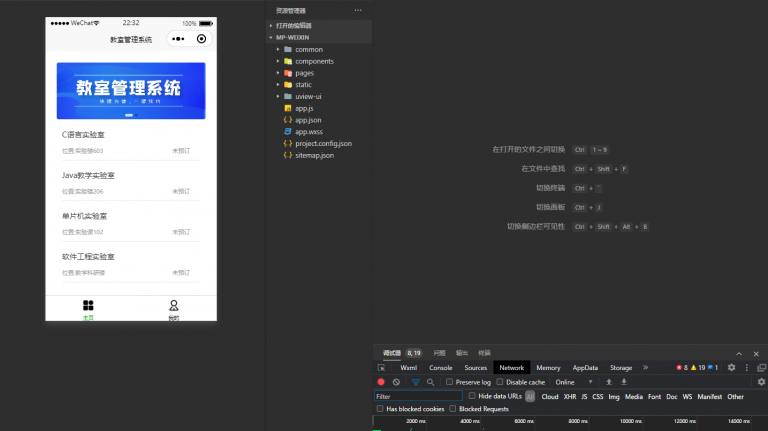The width and height of the screenshot is (768, 431).
Task: Toggle the network filter funnel icon
Action: click(x=415, y=382)
